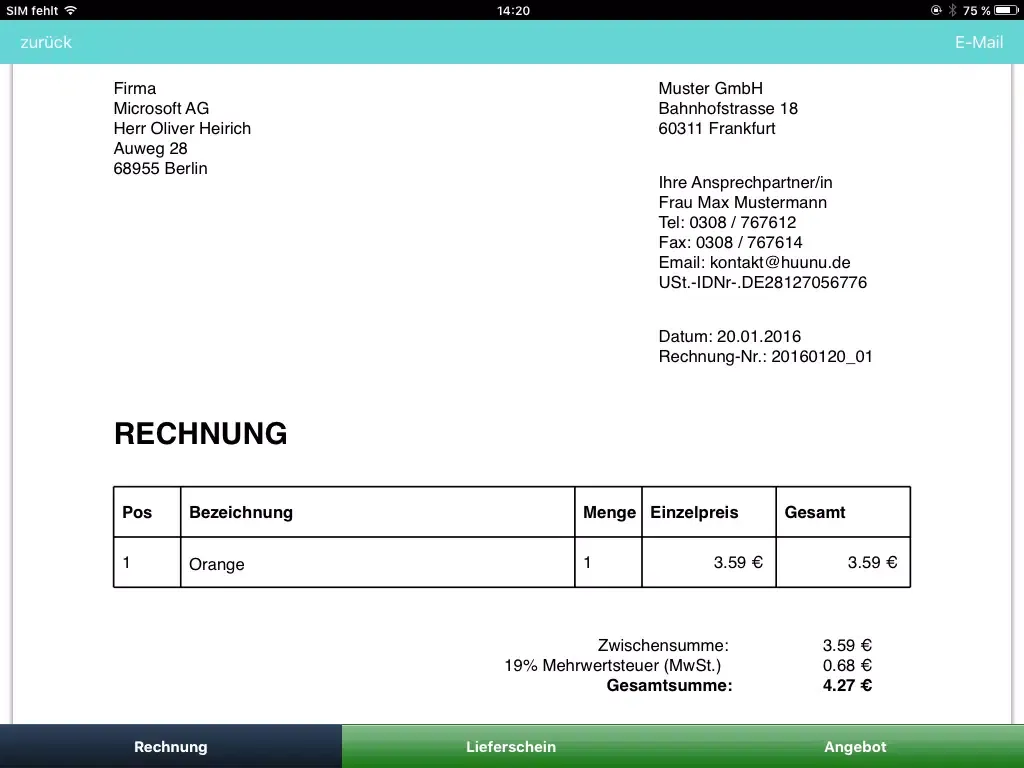
Task: Tap the Fax: 0308 / 767614 line
Action: [730, 242]
